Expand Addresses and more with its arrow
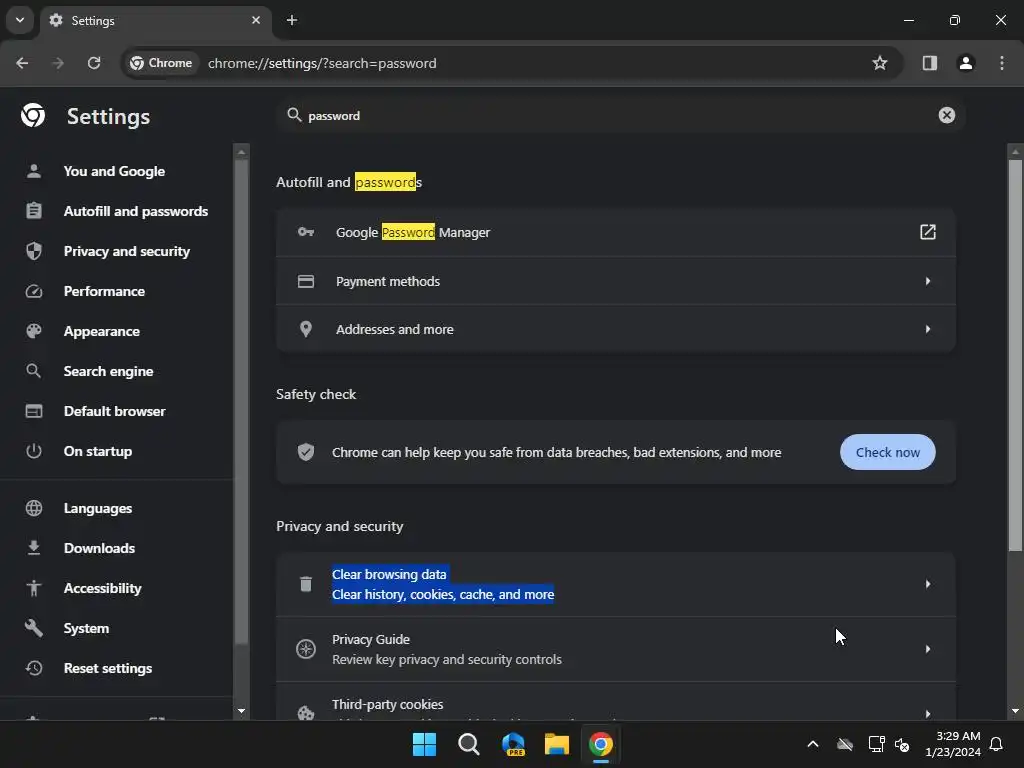1024x768 pixels. coord(927,329)
